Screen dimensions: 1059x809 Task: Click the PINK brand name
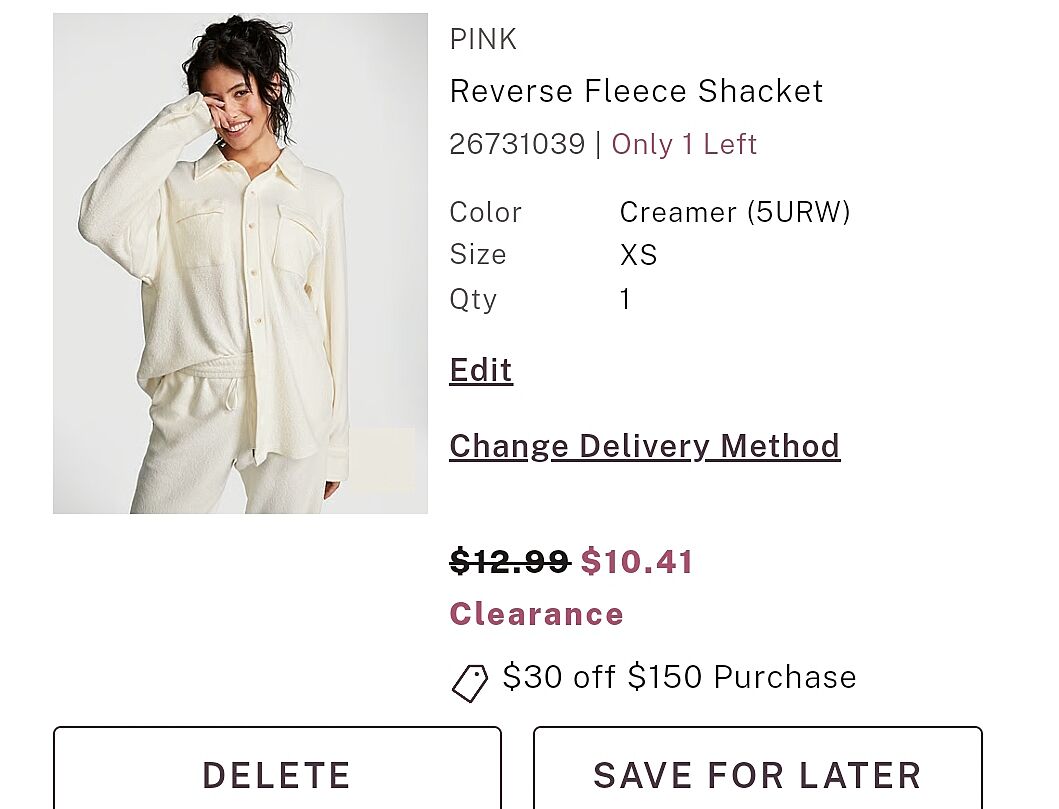[x=483, y=39]
